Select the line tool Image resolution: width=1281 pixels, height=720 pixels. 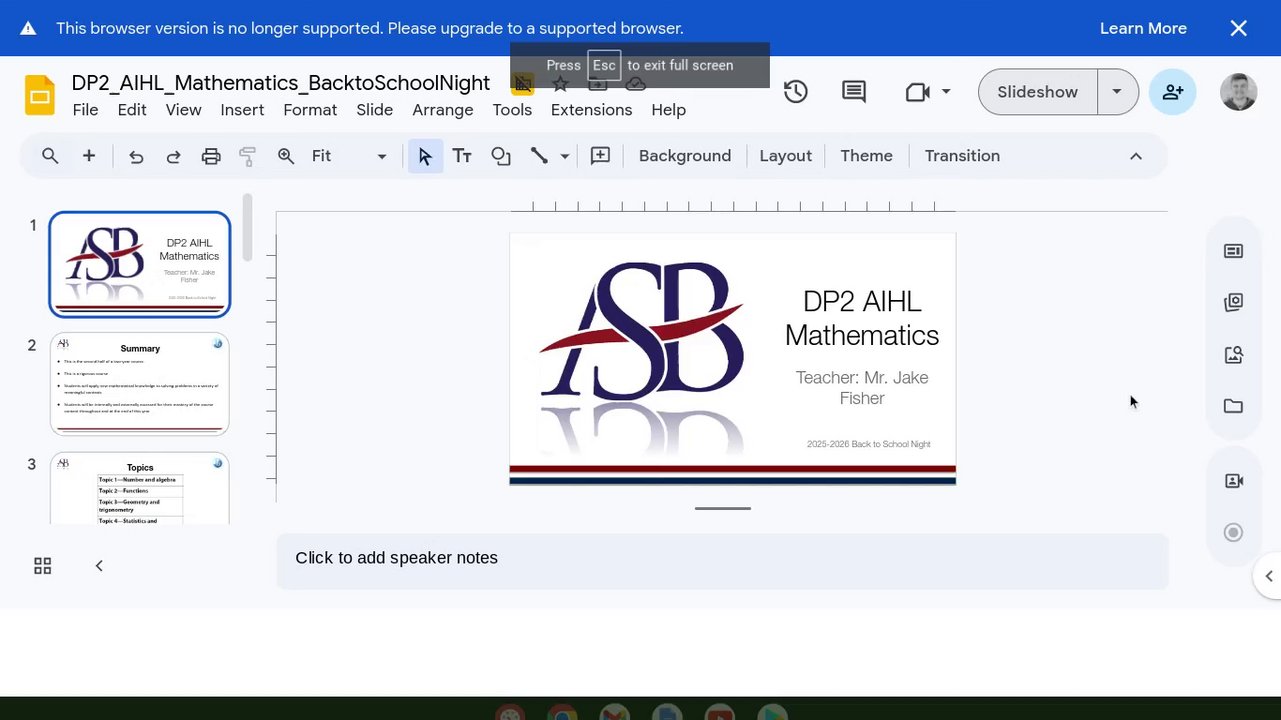[x=539, y=156]
